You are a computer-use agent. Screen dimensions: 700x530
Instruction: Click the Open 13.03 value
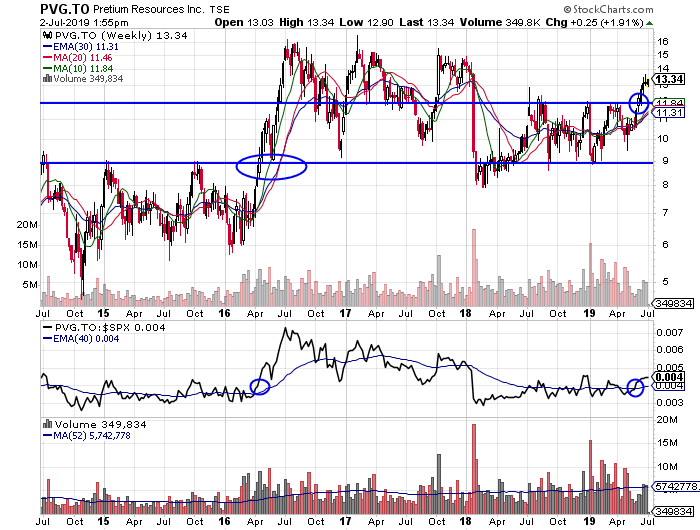(244, 22)
